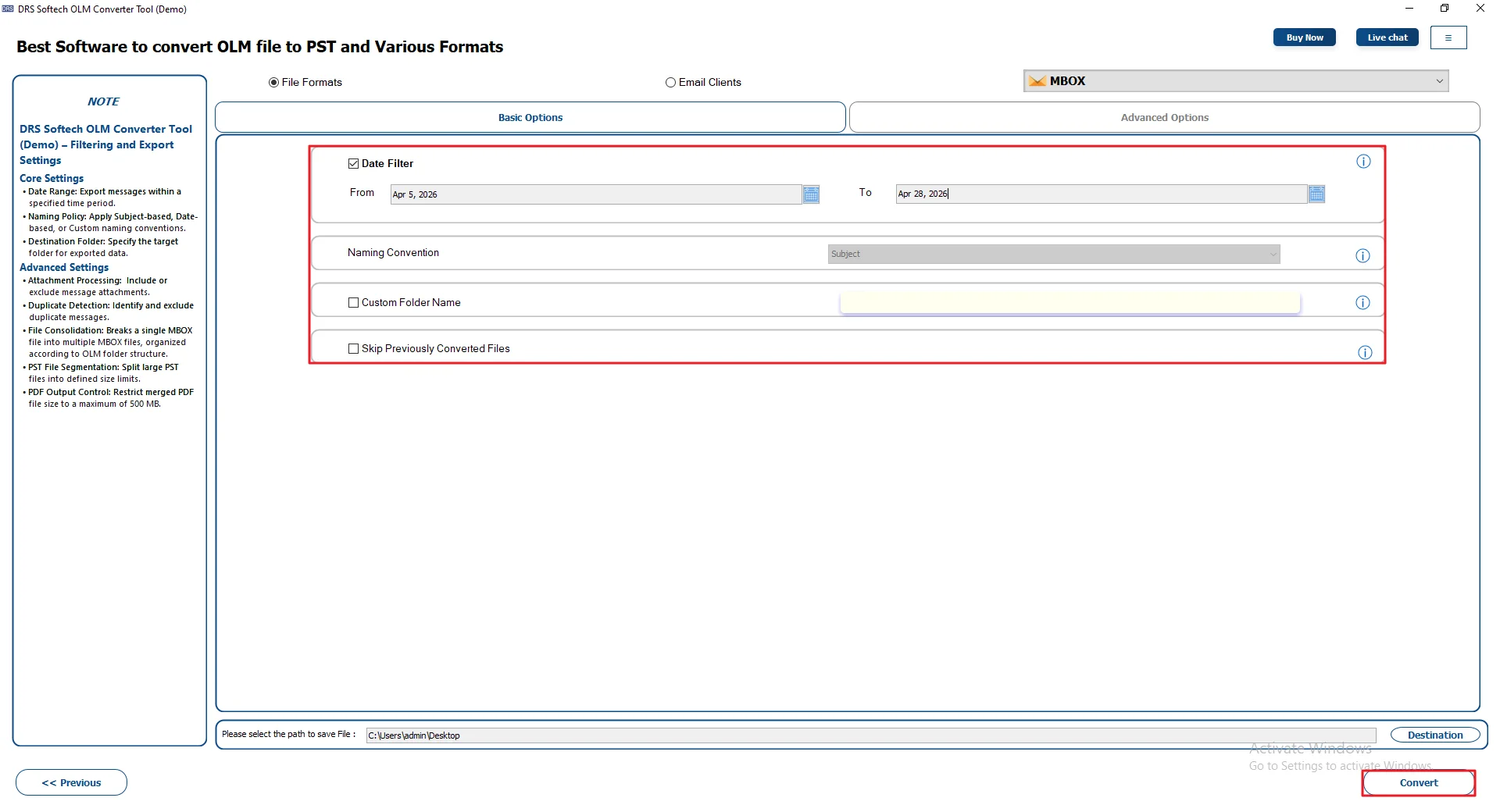The height and width of the screenshot is (812, 1500).
Task: Click the From date field Apr 5, 2026
Action: click(596, 194)
